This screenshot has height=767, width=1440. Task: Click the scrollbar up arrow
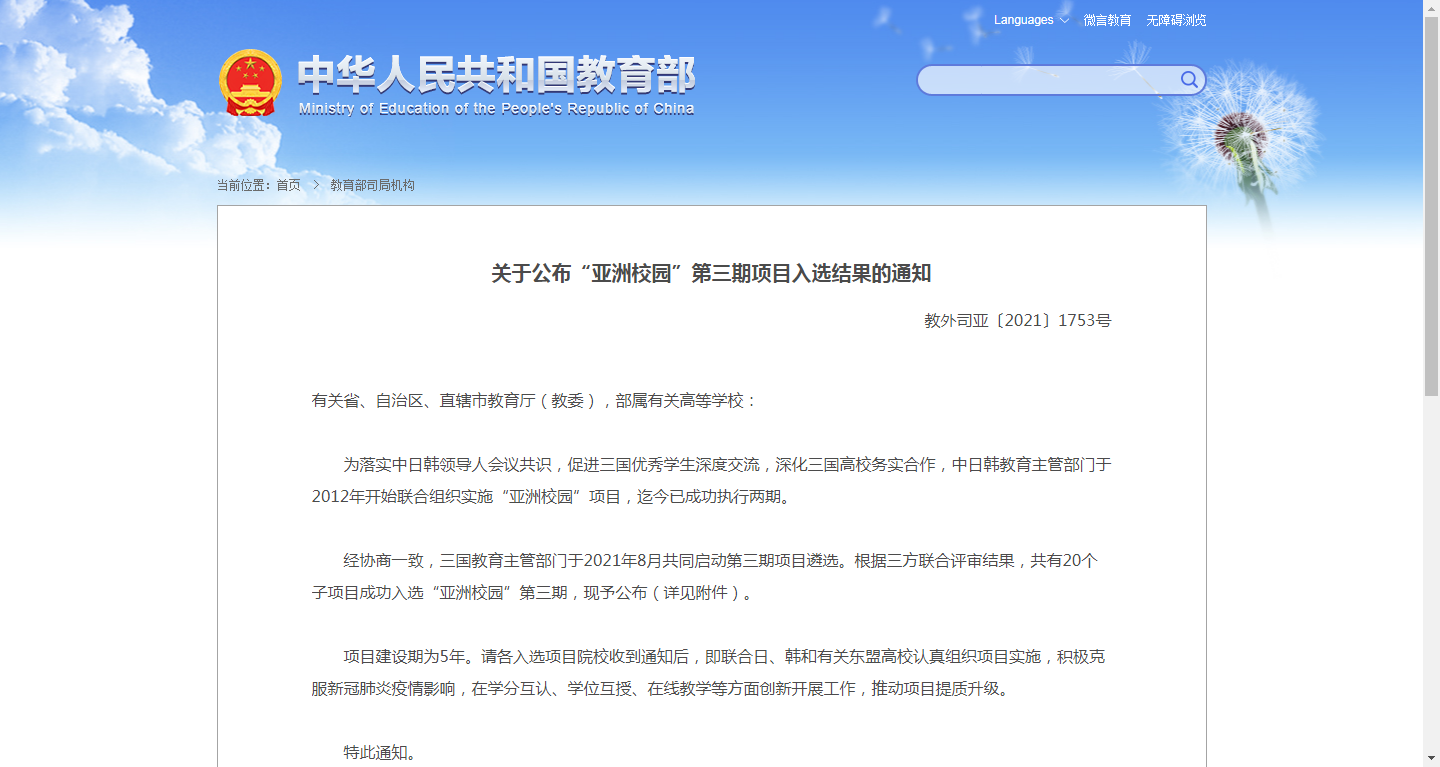pyautogui.click(x=1431, y=8)
